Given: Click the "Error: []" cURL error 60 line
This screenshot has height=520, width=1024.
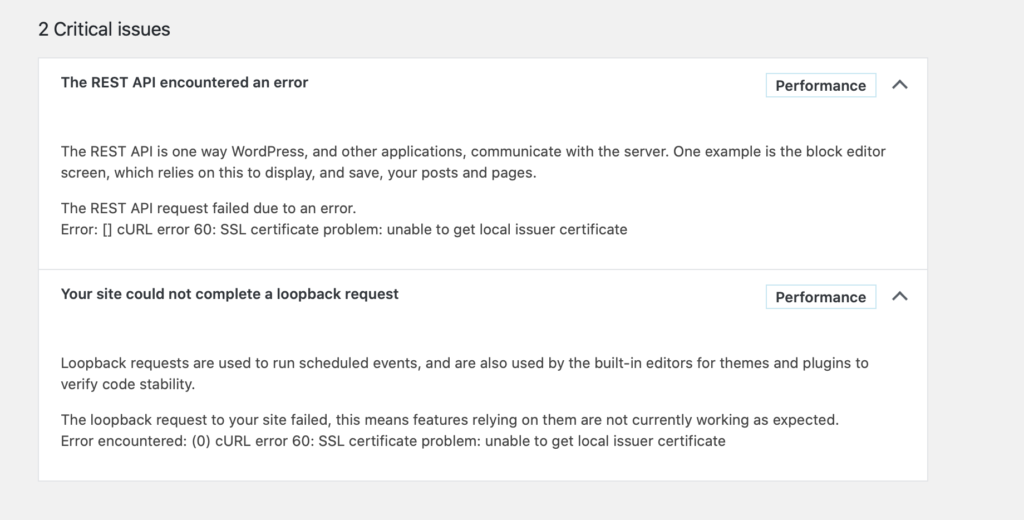Looking at the screenshot, I should [x=343, y=229].
